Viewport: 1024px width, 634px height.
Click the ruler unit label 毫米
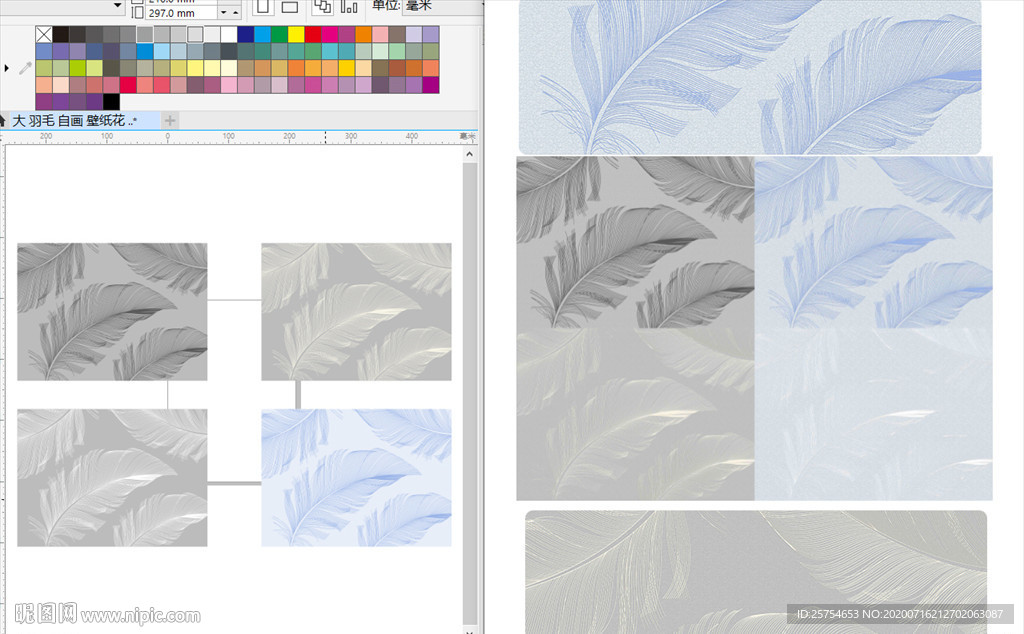point(468,136)
